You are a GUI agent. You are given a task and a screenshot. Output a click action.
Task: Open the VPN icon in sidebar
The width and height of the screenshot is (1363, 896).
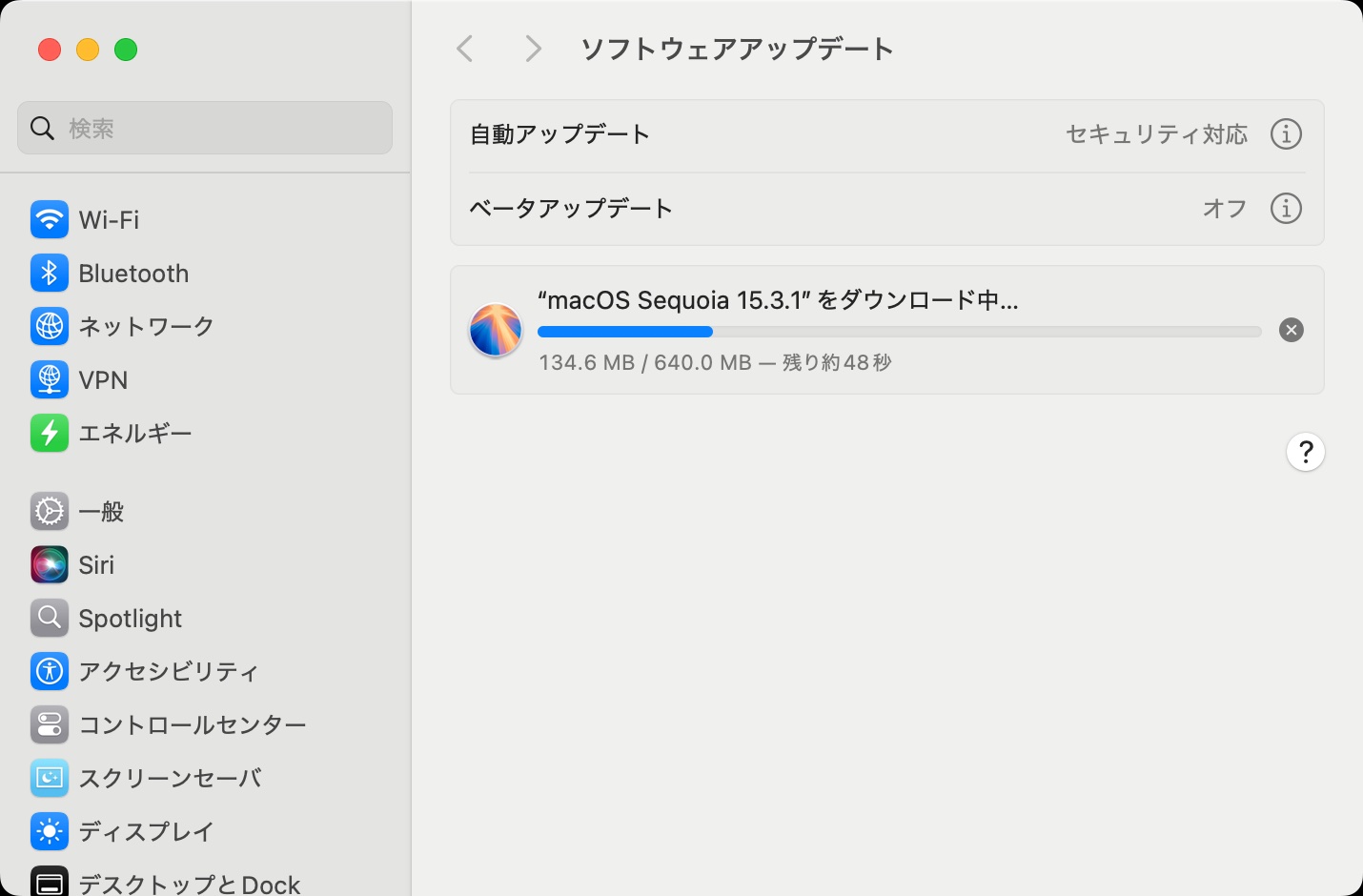tap(50, 380)
